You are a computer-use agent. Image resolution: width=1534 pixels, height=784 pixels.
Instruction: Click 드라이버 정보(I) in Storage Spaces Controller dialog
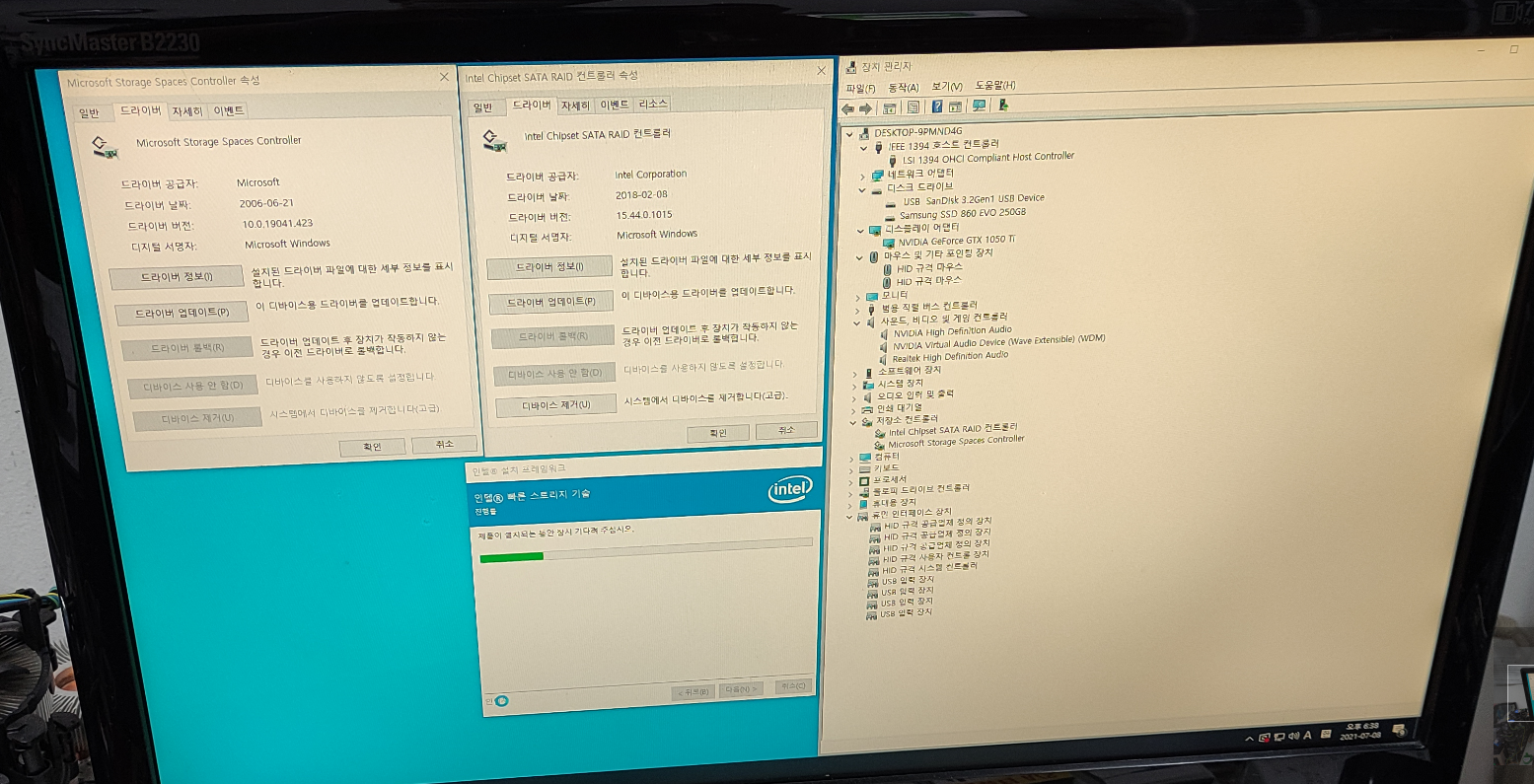coord(177,277)
